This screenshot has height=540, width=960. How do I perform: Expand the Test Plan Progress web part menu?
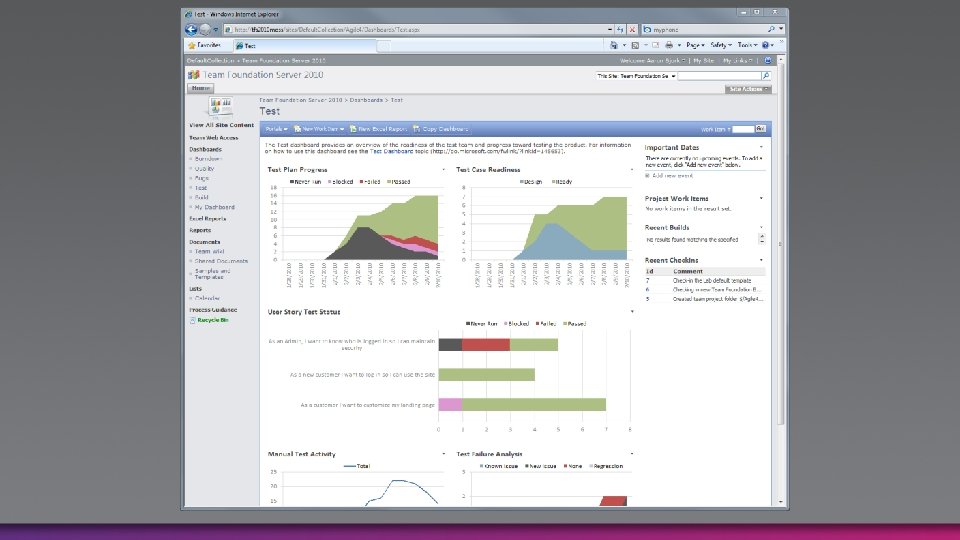click(x=443, y=170)
